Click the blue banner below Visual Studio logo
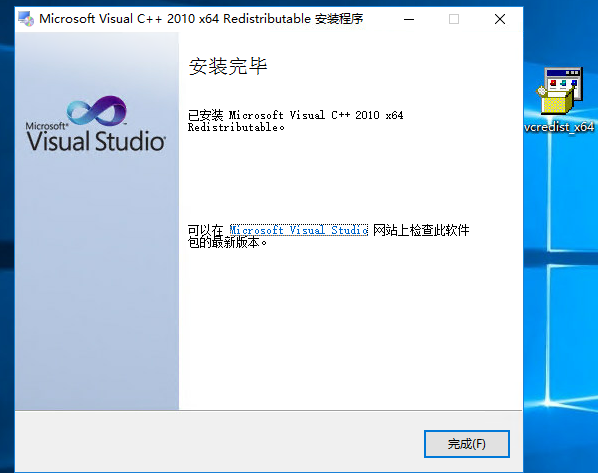The image size is (598, 473). (x=96, y=282)
